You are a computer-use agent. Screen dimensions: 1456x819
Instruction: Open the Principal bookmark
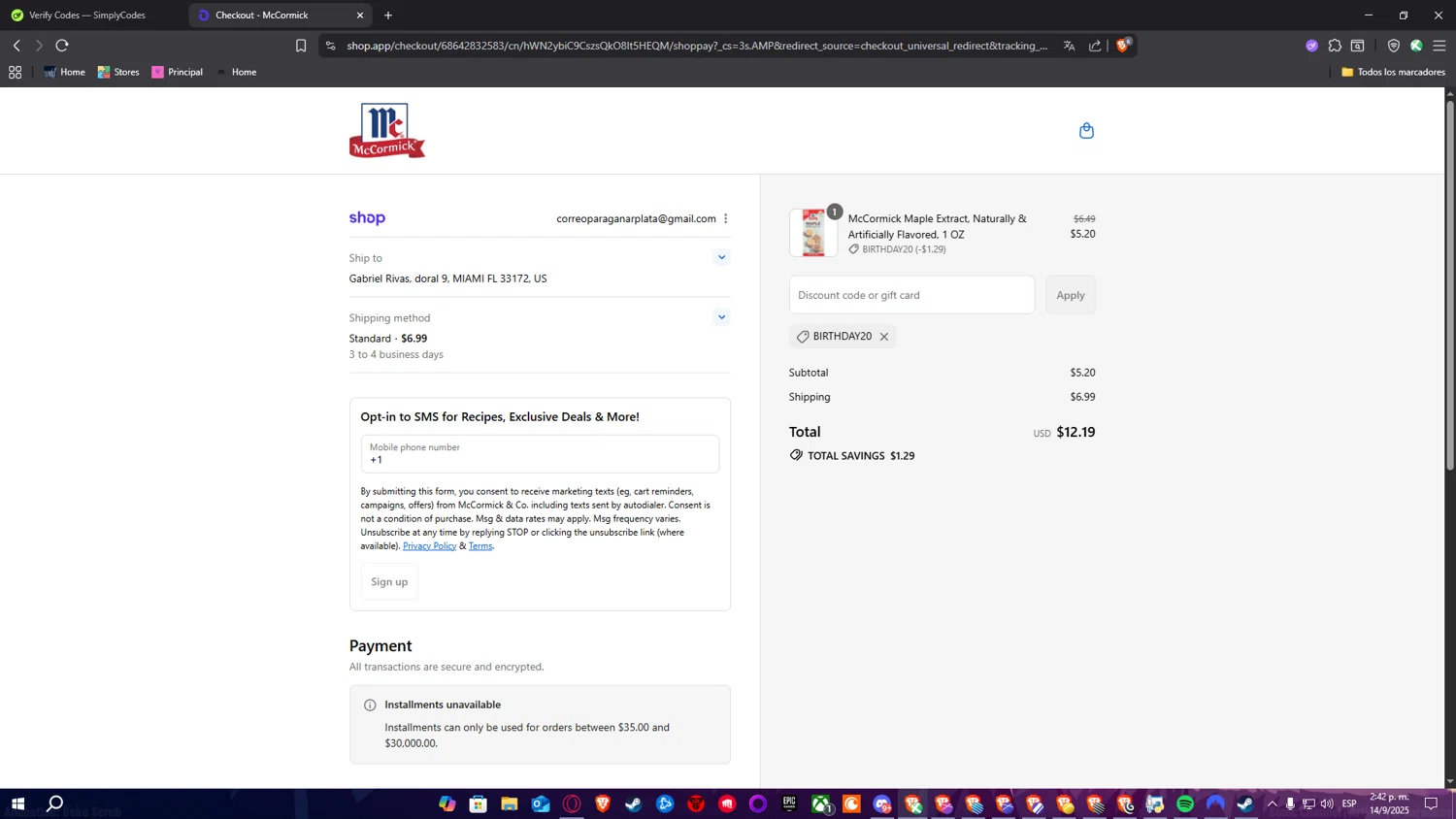click(x=178, y=72)
